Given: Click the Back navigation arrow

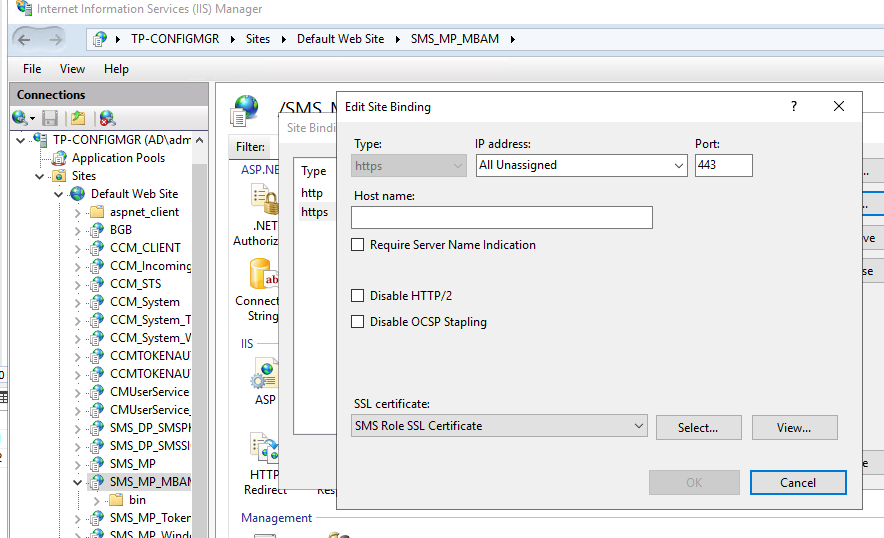Looking at the screenshot, I should coord(24,39).
